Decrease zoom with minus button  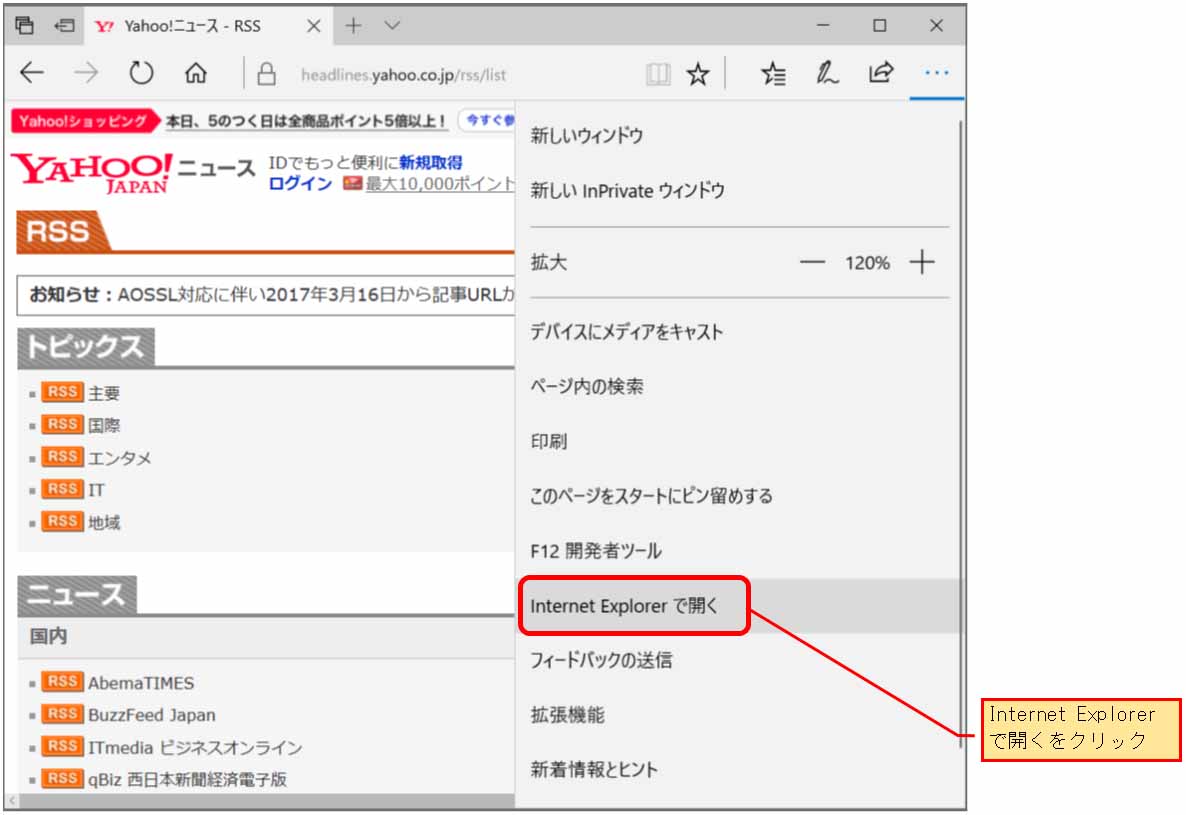[x=812, y=262]
